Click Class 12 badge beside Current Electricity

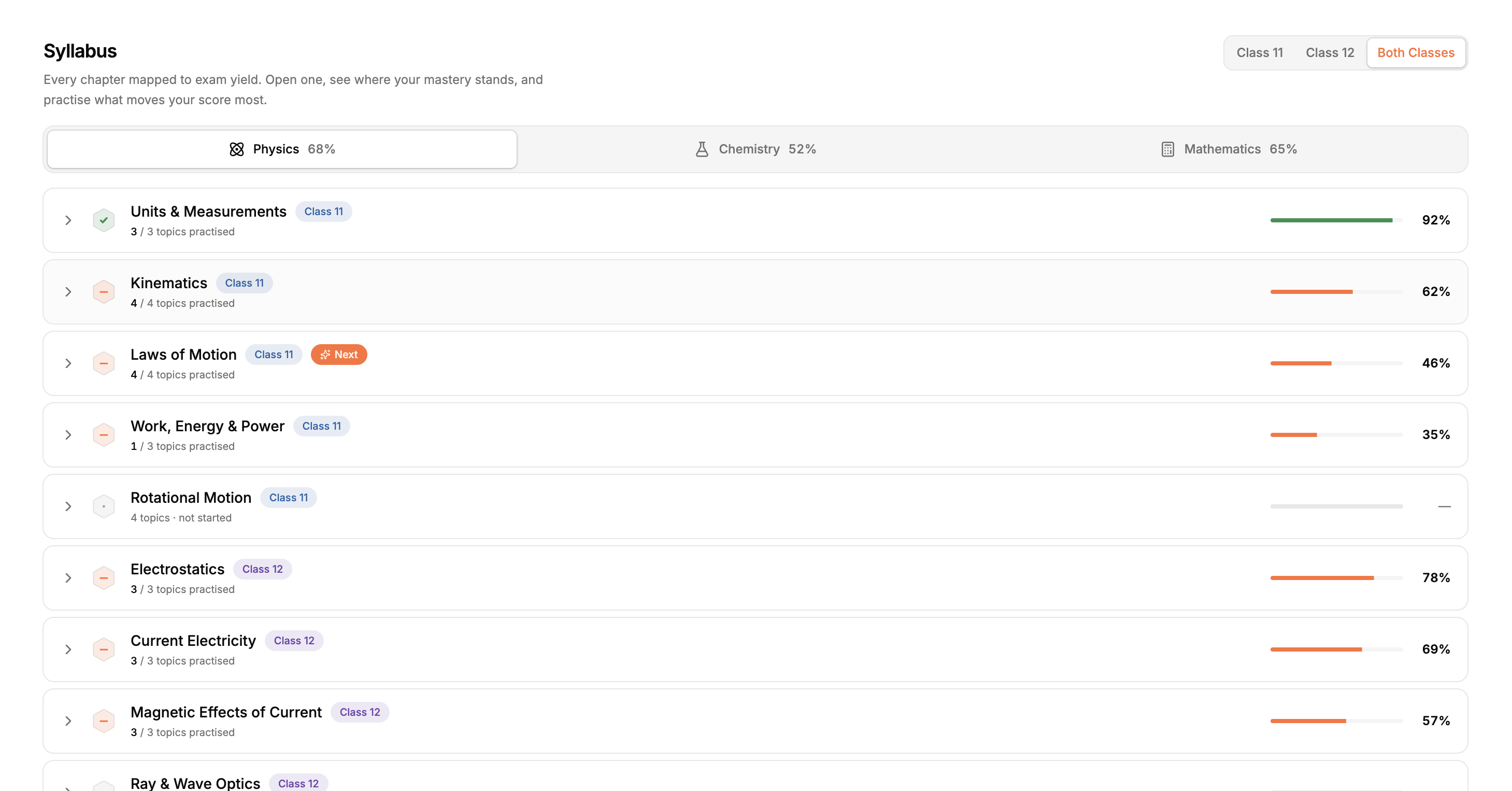(294, 641)
